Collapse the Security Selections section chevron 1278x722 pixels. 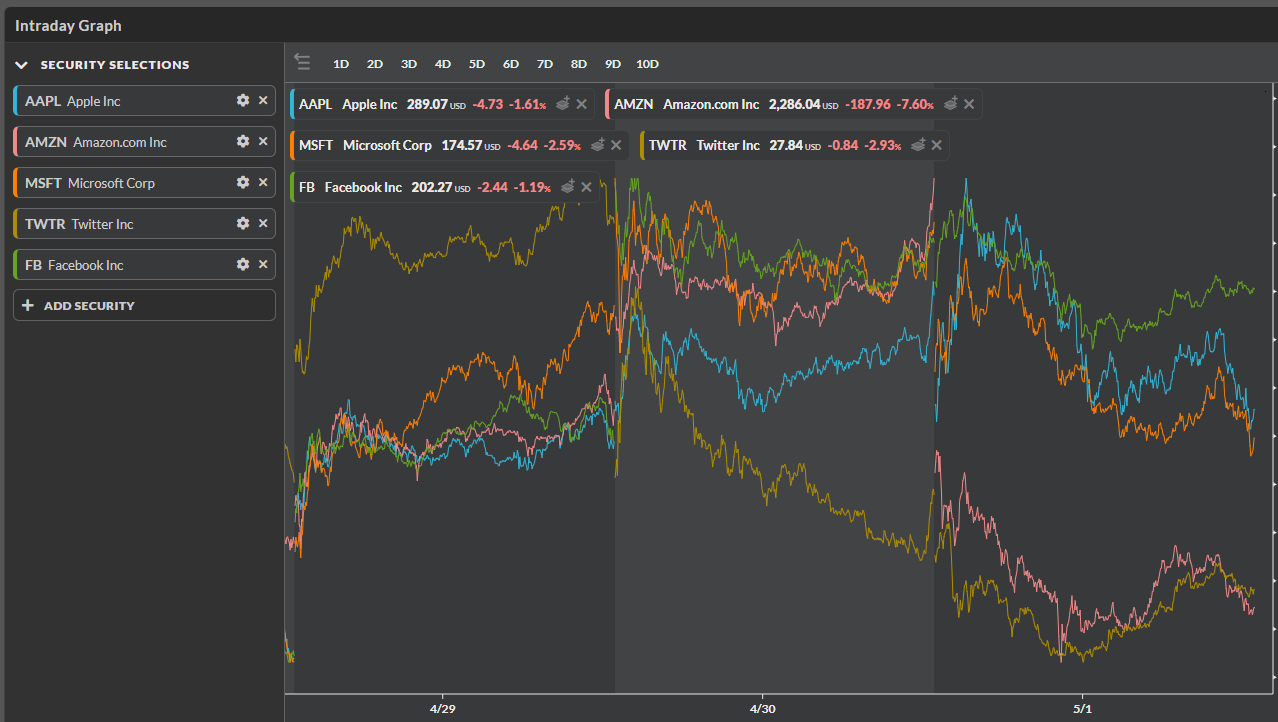pos(22,65)
